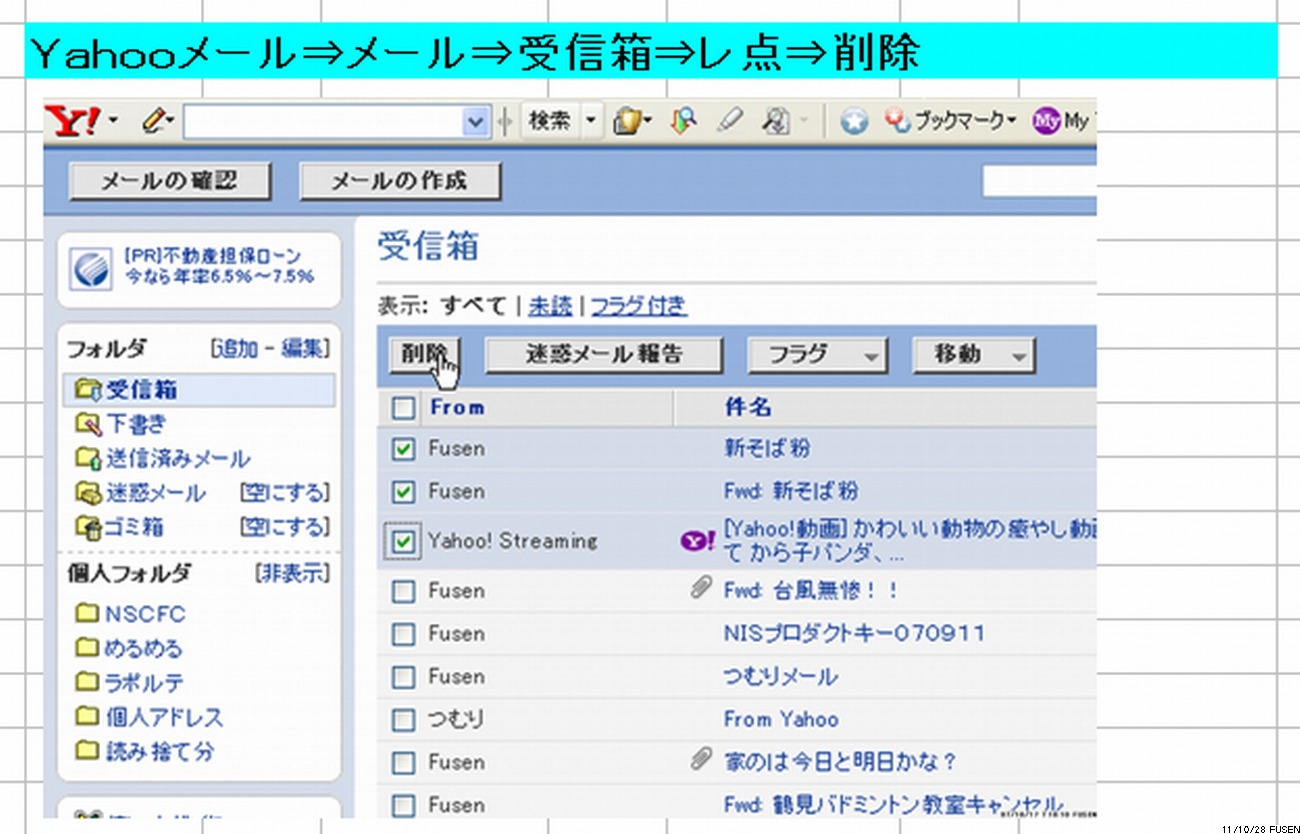Open the 迷惑メール spam folder
This screenshot has height=834, width=1300.
click(x=155, y=493)
